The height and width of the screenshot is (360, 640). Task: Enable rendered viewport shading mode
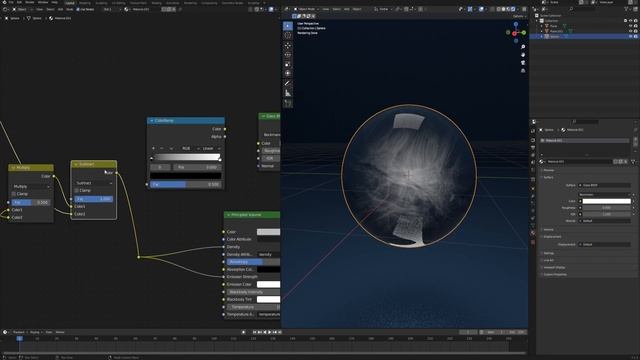(513, 9)
